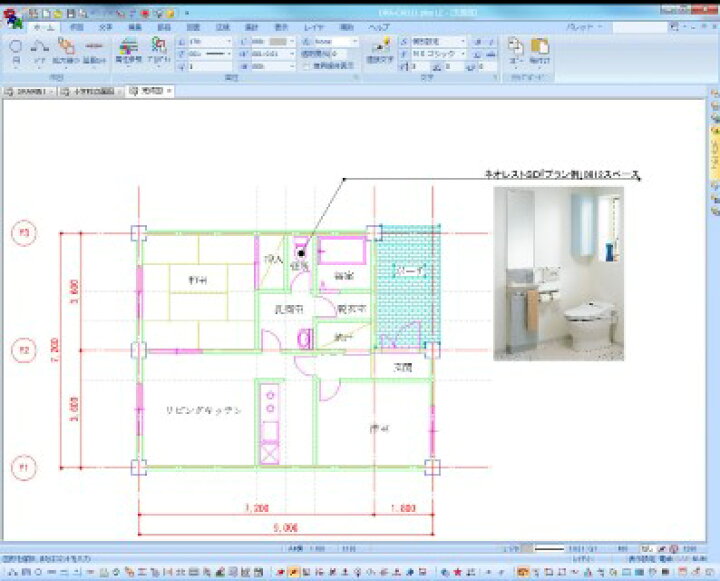Click the search field beside パレット
This screenshot has width=720, height=581.
pyautogui.click(x=639, y=27)
